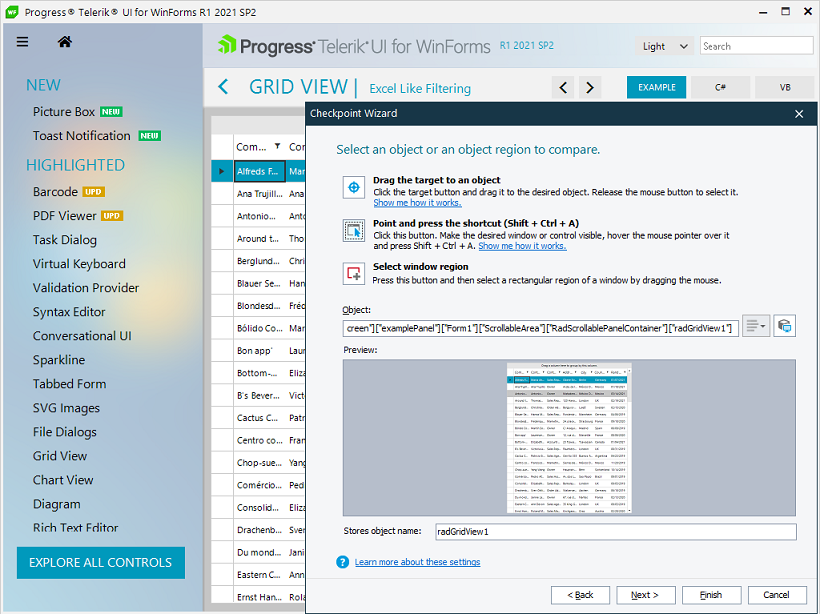
Task: Select the Cactus C... grid cell
Action: (x=259, y=418)
